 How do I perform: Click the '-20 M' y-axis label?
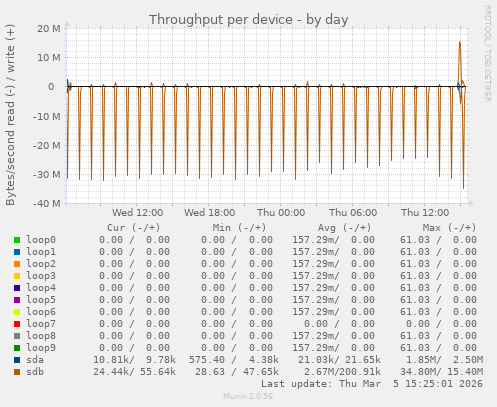tap(47, 145)
